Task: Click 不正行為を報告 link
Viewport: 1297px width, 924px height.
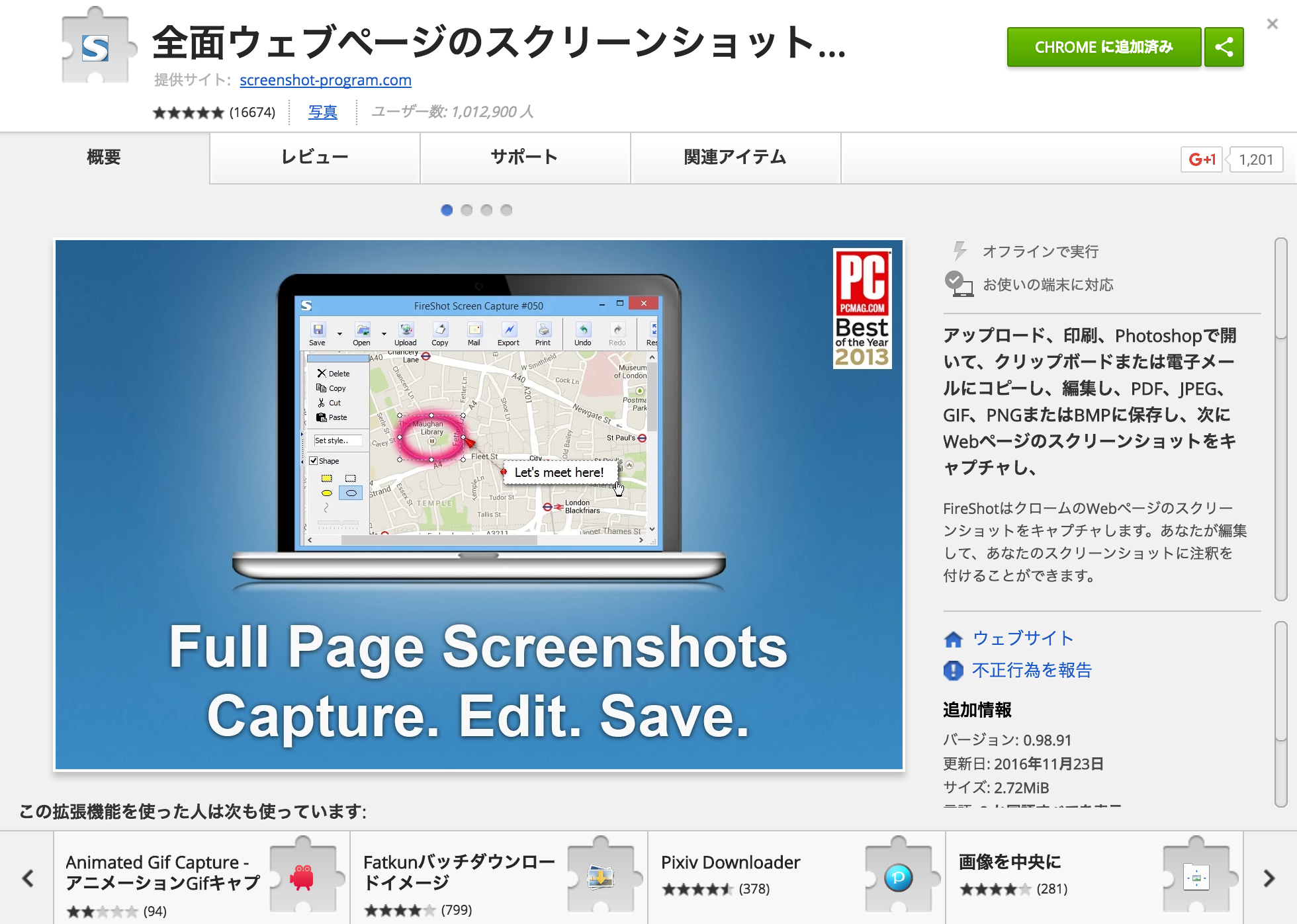Action: [1032, 670]
